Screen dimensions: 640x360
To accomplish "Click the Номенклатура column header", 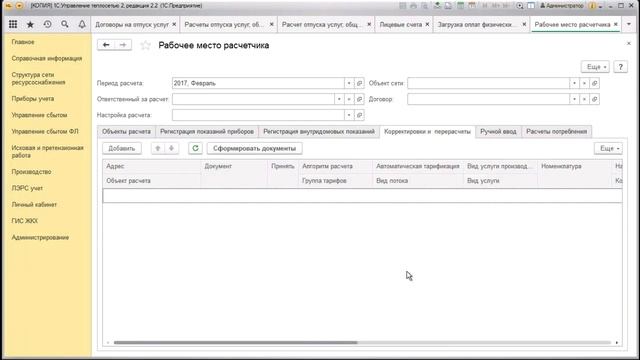I will [574, 166].
